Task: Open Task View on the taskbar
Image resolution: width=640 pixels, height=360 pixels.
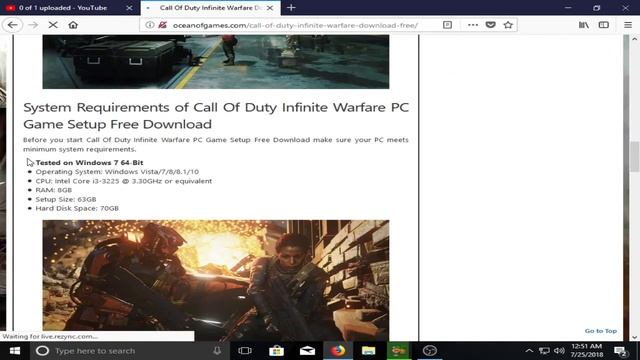Action: tap(245, 351)
